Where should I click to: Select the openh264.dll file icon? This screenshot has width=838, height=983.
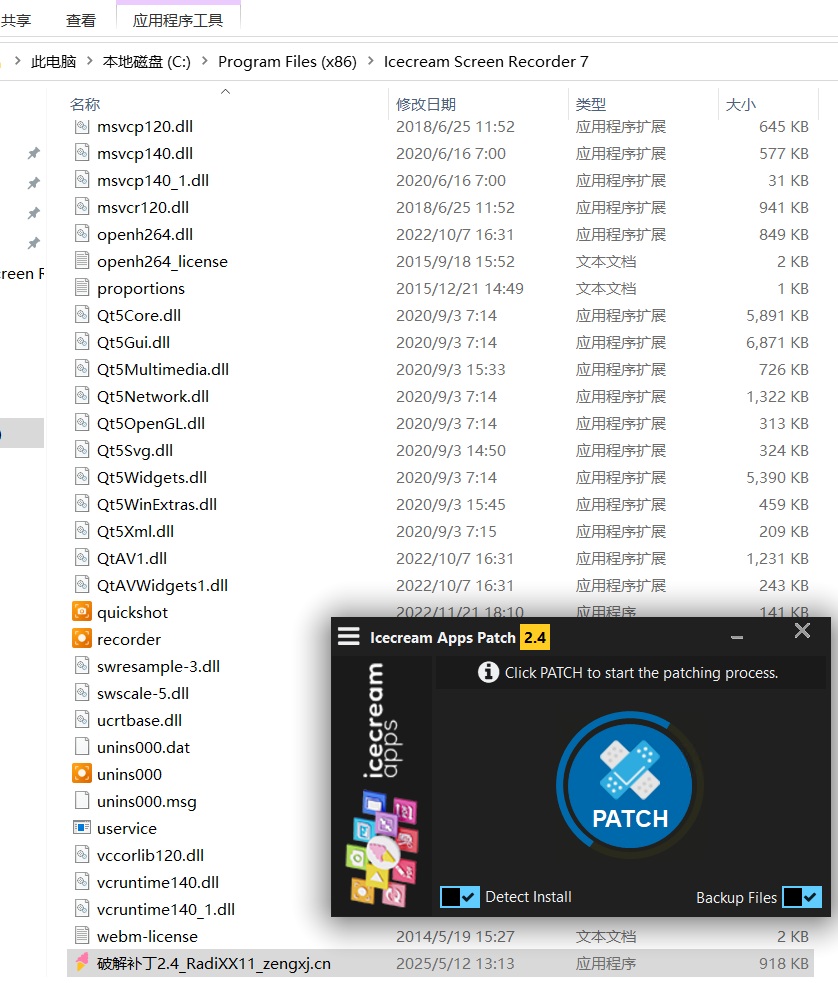(81, 233)
